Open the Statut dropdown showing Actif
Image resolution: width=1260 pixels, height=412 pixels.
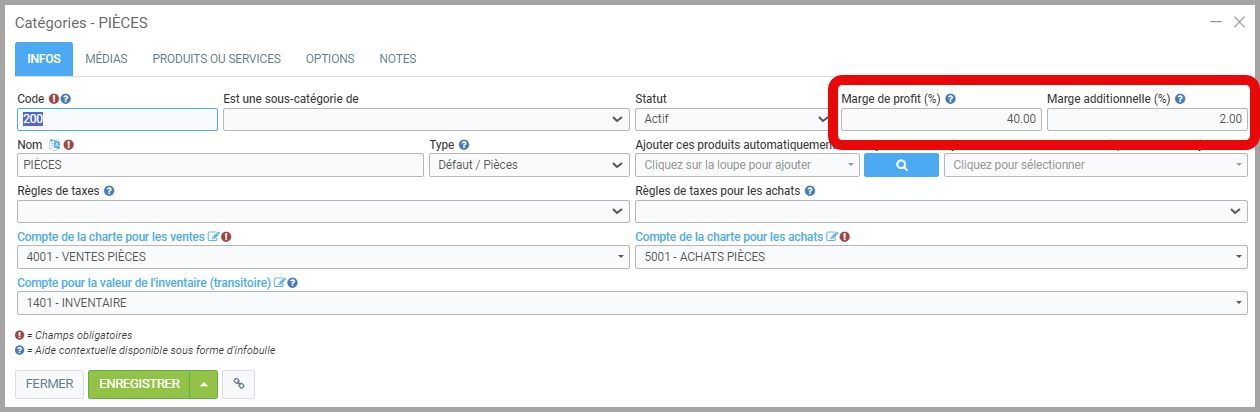click(732, 119)
